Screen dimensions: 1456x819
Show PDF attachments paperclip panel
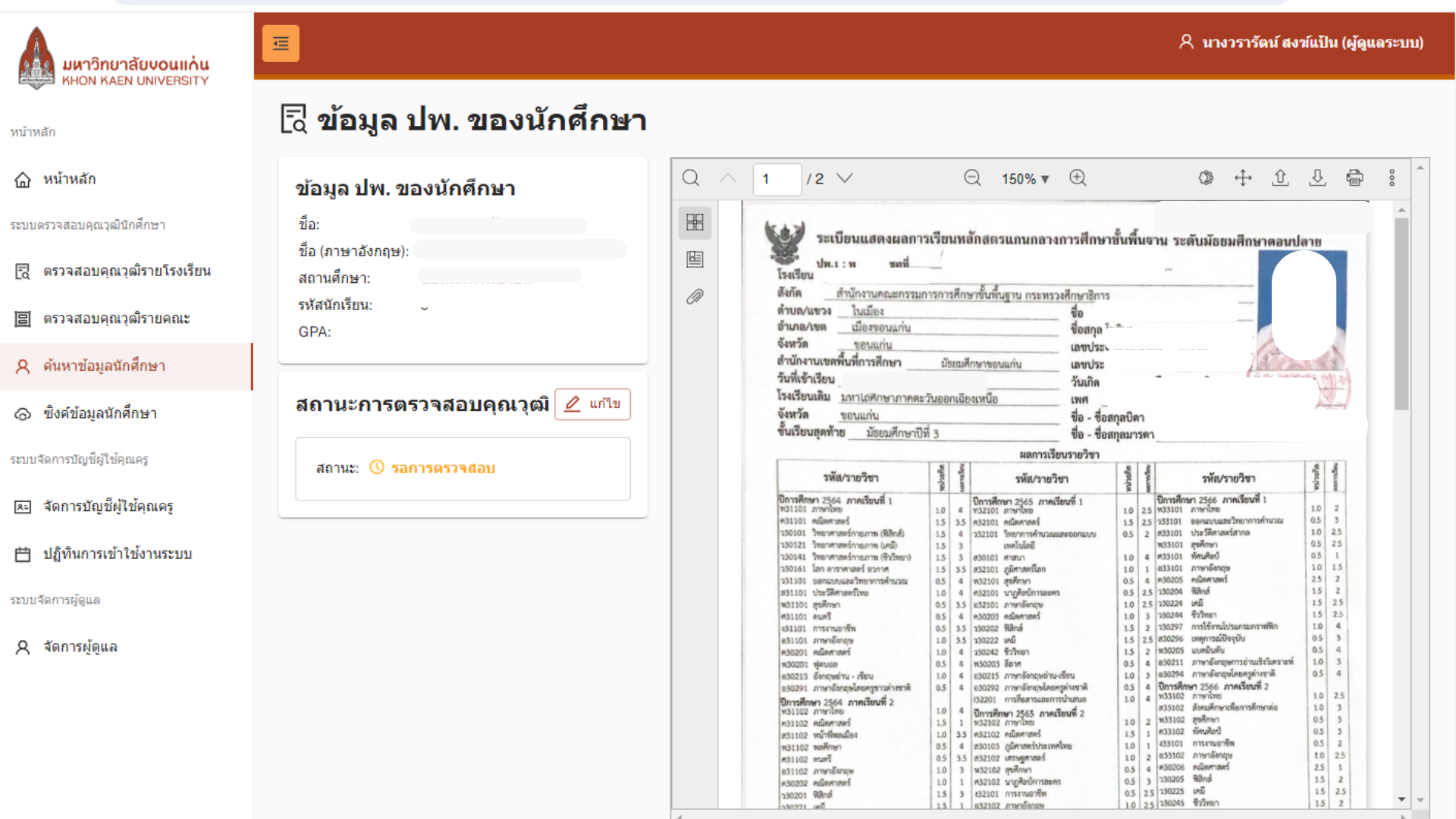pyautogui.click(x=695, y=297)
